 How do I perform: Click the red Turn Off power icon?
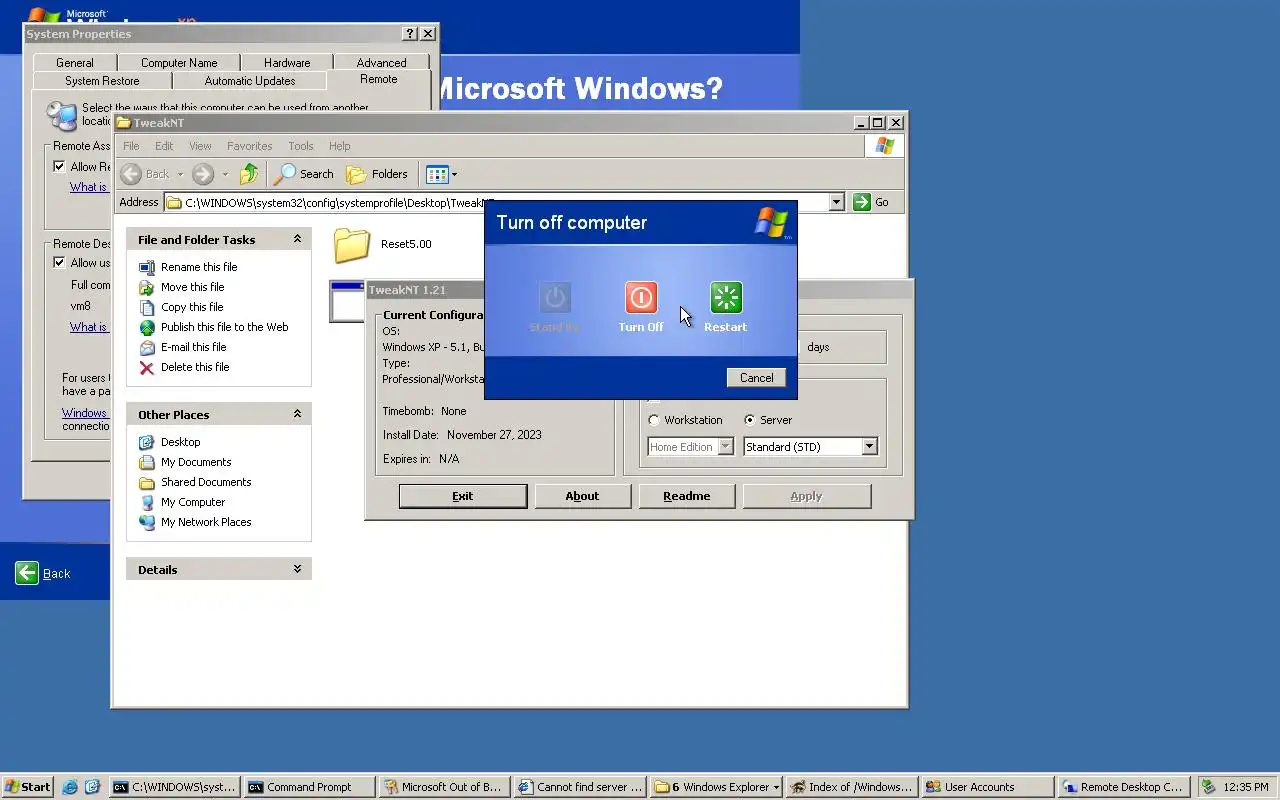[x=641, y=297]
